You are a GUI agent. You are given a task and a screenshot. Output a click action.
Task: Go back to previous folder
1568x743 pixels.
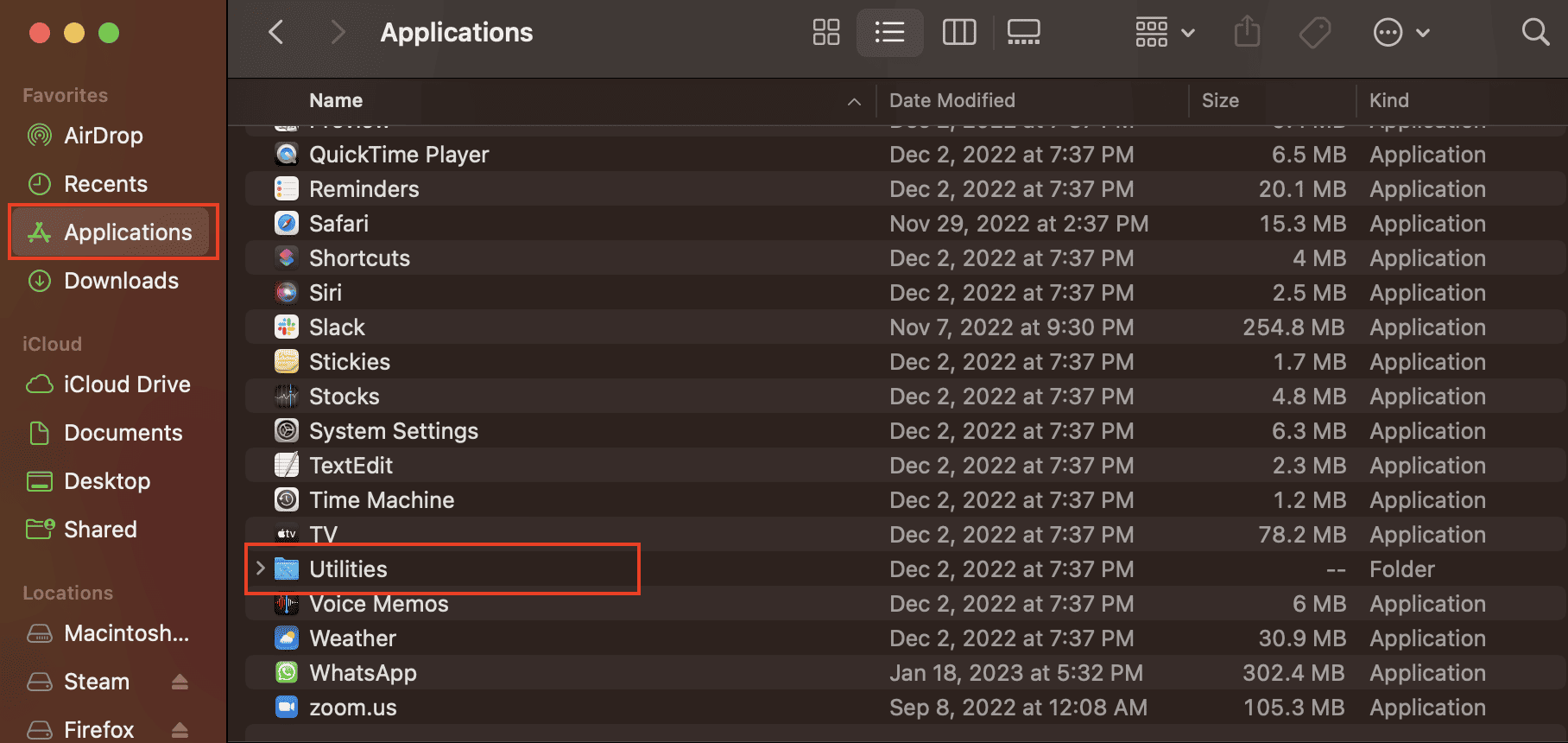click(x=276, y=33)
